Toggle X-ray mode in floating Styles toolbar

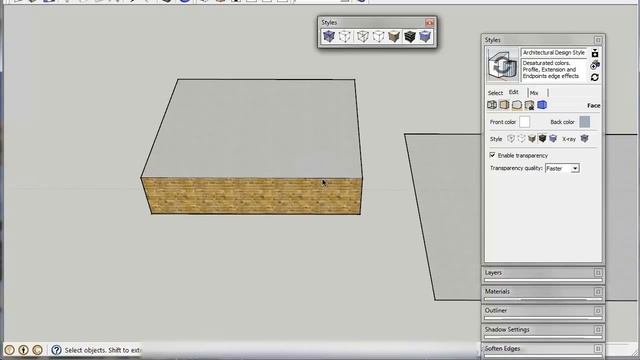[329, 36]
